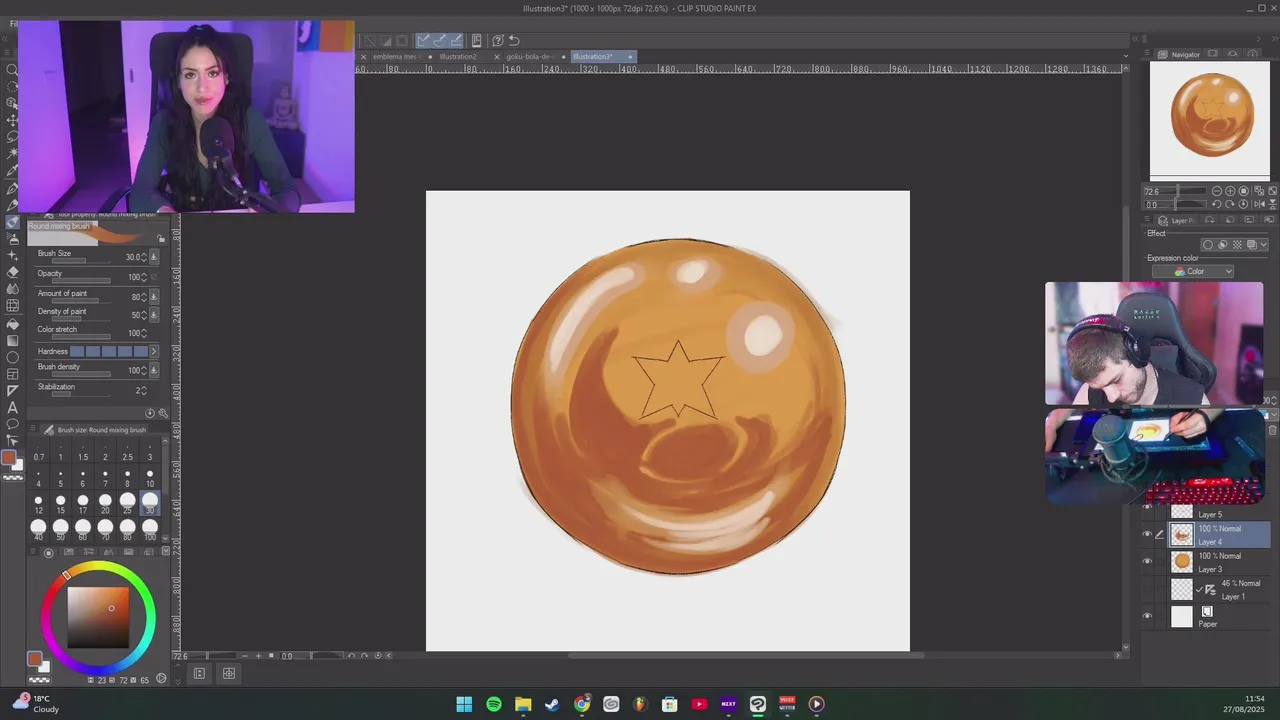This screenshot has height=720, width=1280.
Task: Click the Windows Start button
Action: [x=464, y=704]
